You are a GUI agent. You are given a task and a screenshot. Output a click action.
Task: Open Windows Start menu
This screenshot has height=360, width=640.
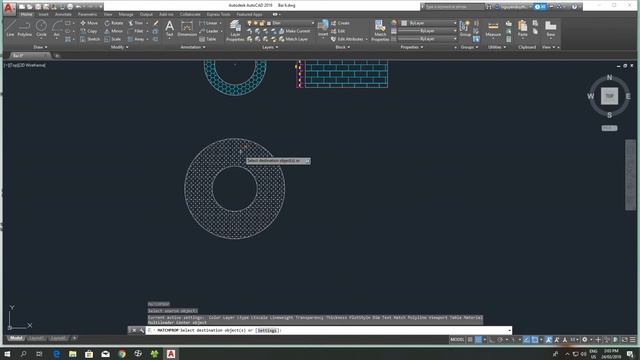pyautogui.click(x=7, y=354)
